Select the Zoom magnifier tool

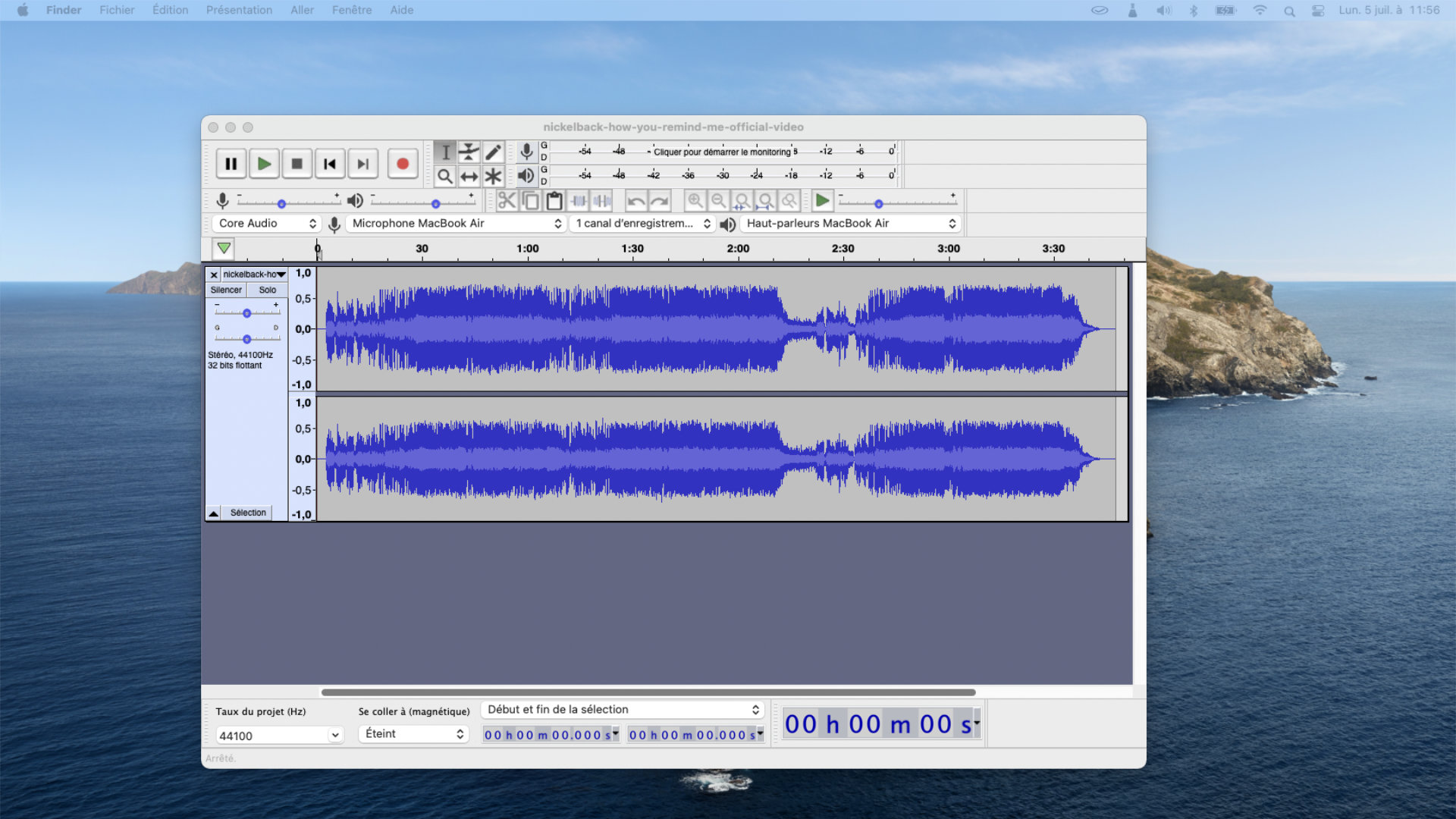pos(445,177)
